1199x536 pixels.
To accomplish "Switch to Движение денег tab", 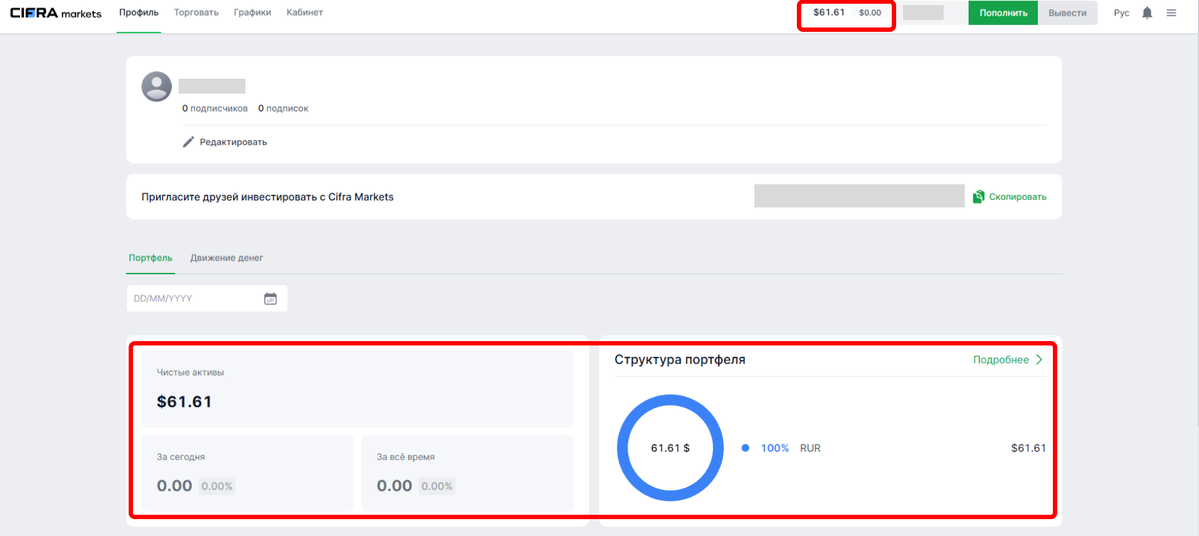I will click(226, 258).
